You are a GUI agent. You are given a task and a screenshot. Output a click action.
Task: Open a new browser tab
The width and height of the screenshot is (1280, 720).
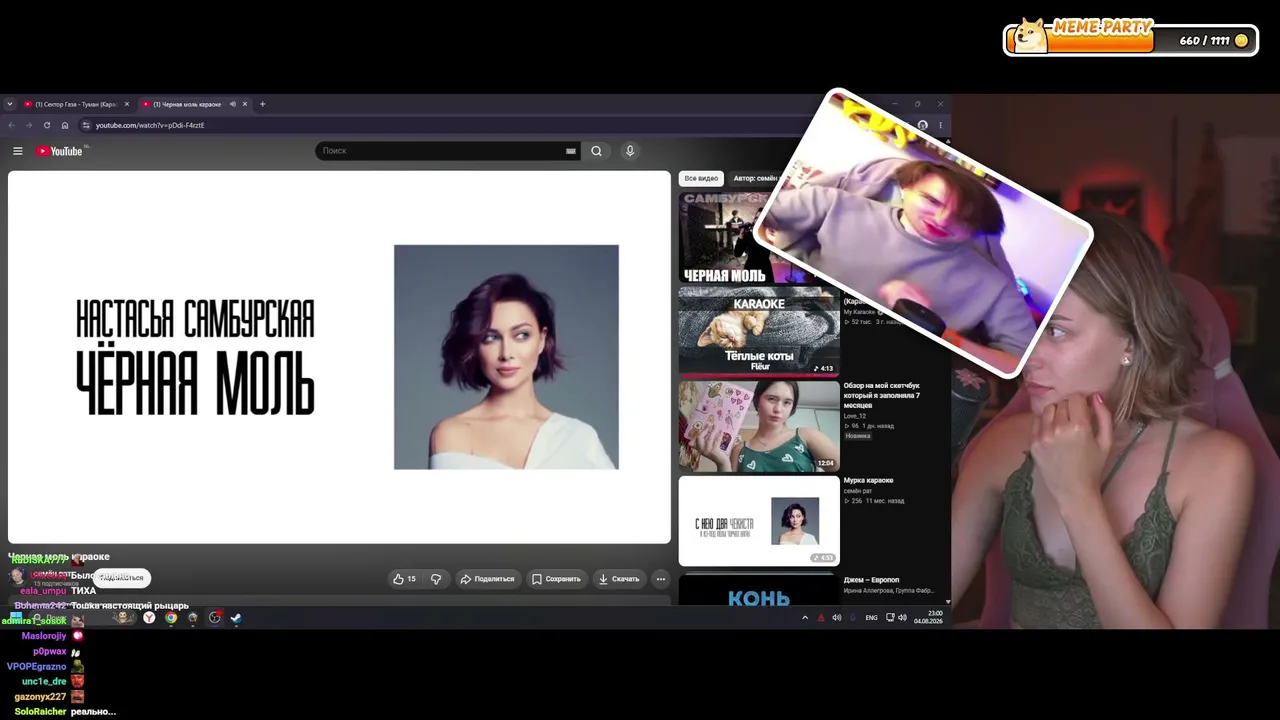[x=263, y=104]
